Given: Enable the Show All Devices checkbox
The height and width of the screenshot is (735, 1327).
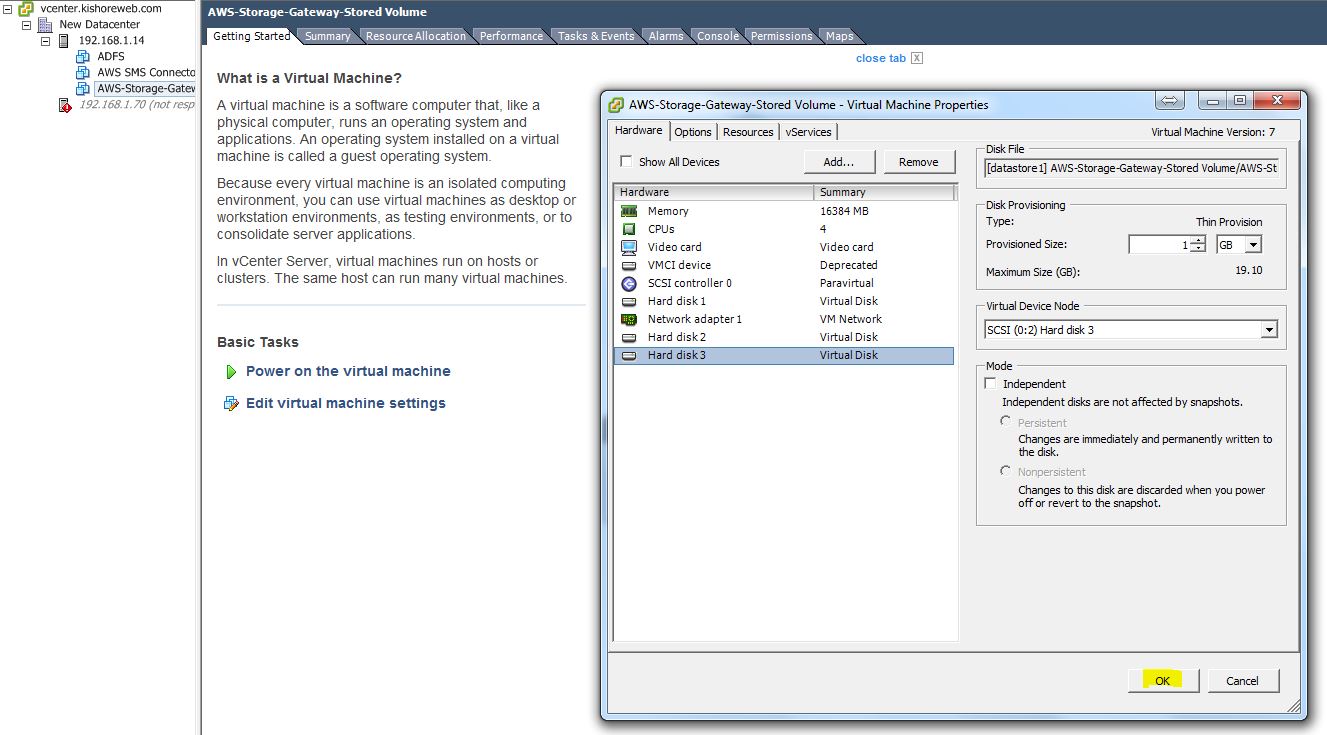Looking at the screenshot, I should pyautogui.click(x=626, y=161).
